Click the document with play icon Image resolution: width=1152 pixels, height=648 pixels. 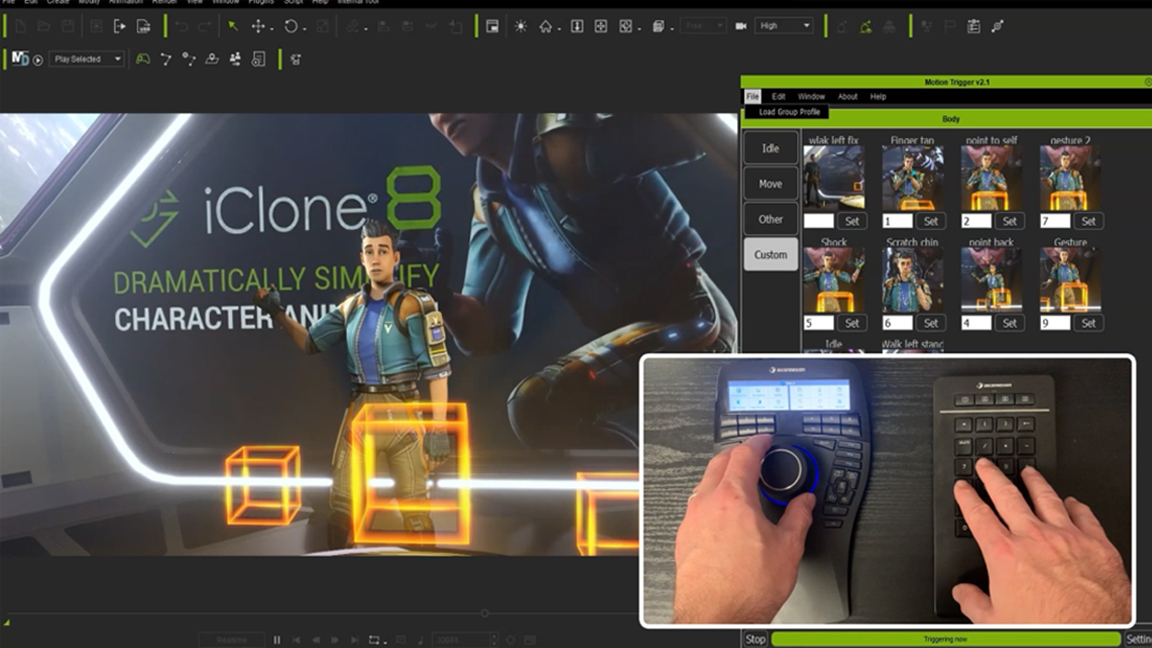point(258,59)
